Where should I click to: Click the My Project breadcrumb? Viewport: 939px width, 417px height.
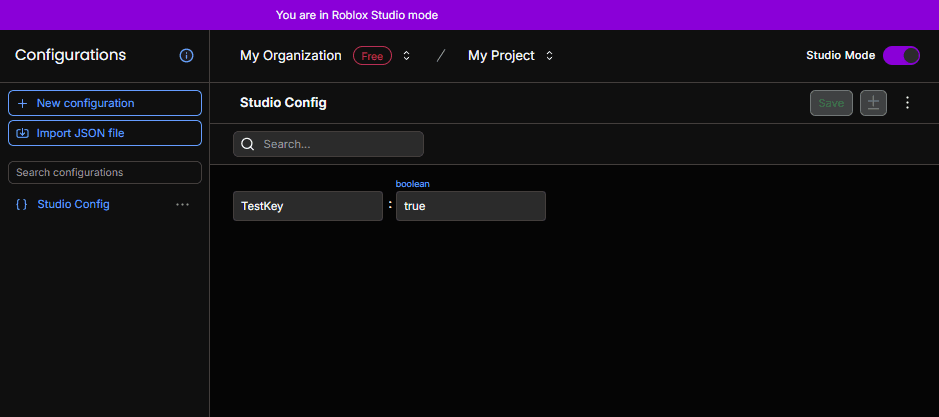click(x=501, y=56)
